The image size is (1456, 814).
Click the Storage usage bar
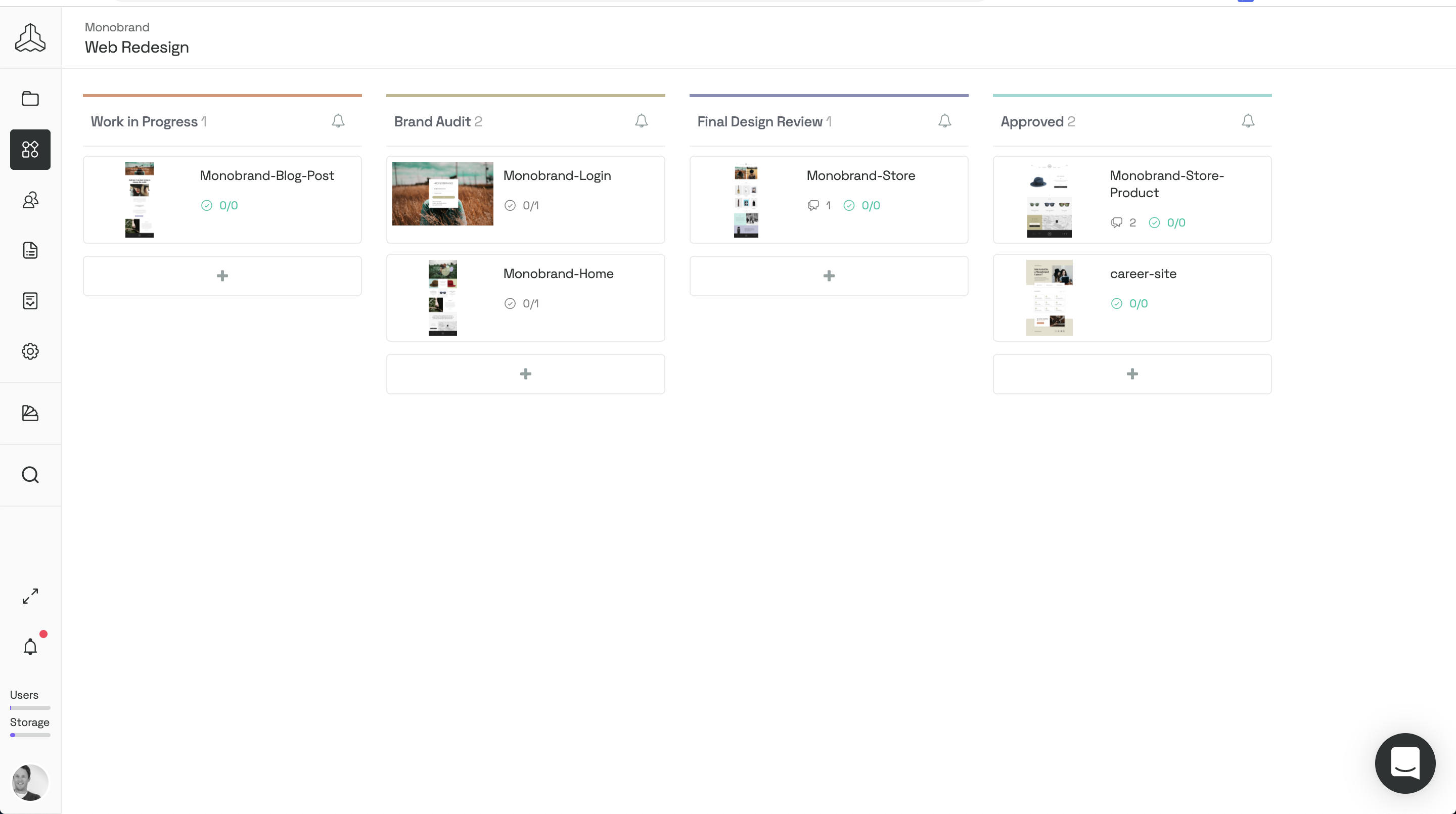coord(30,735)
